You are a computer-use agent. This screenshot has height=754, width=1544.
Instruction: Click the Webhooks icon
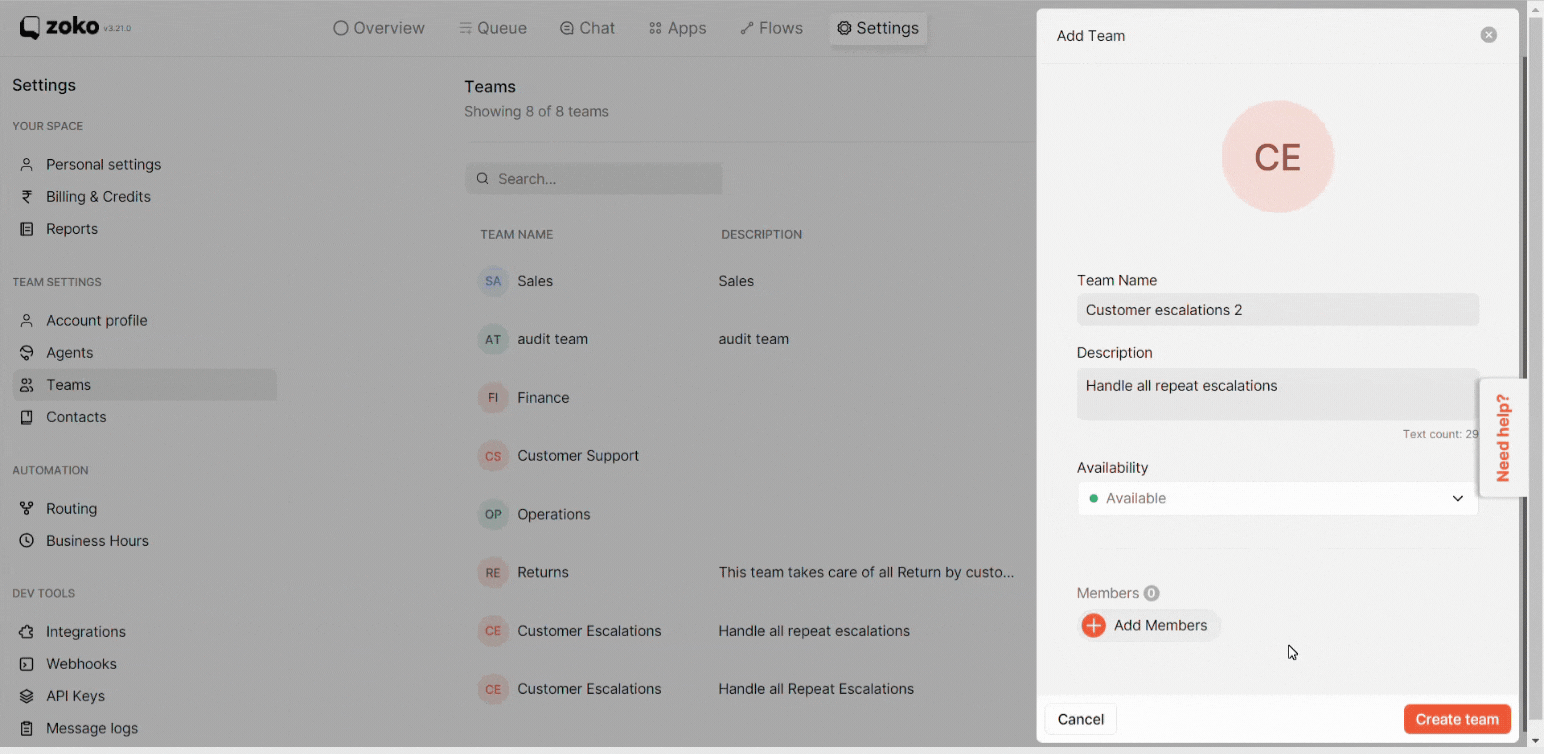[27, 663]
